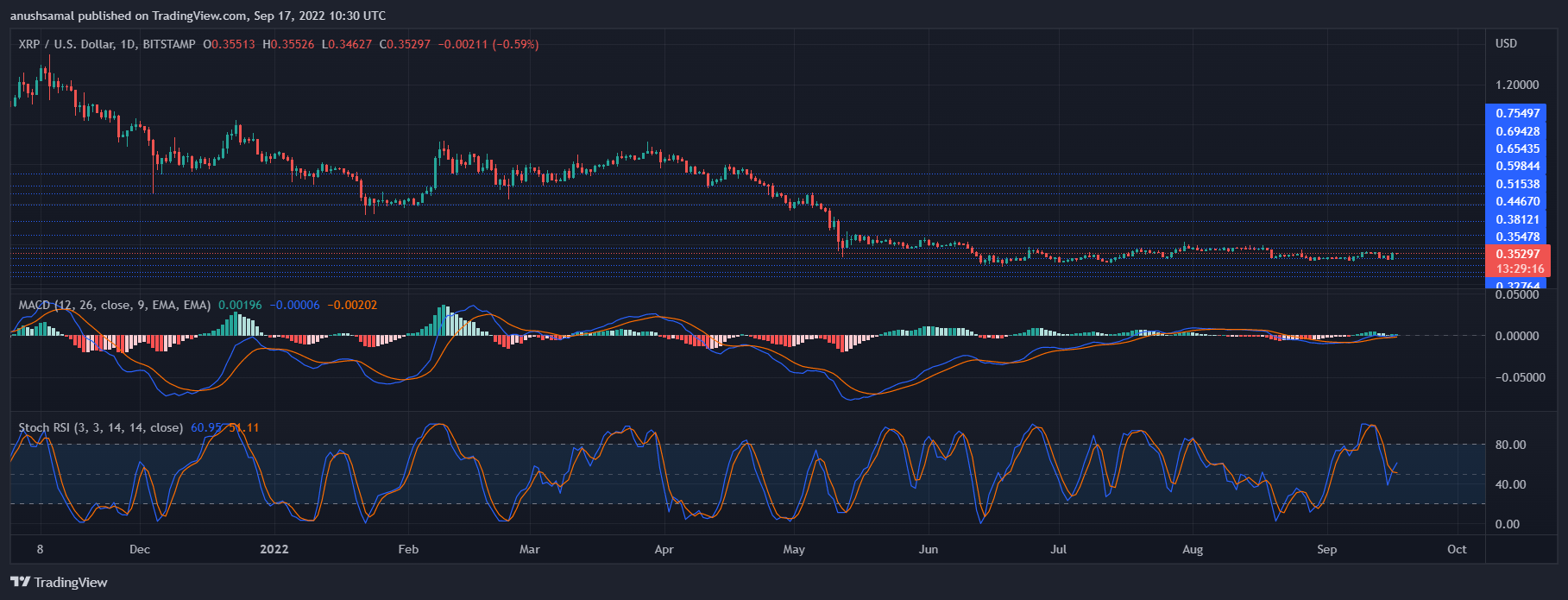Click the open price O0.35513 value

229,44
